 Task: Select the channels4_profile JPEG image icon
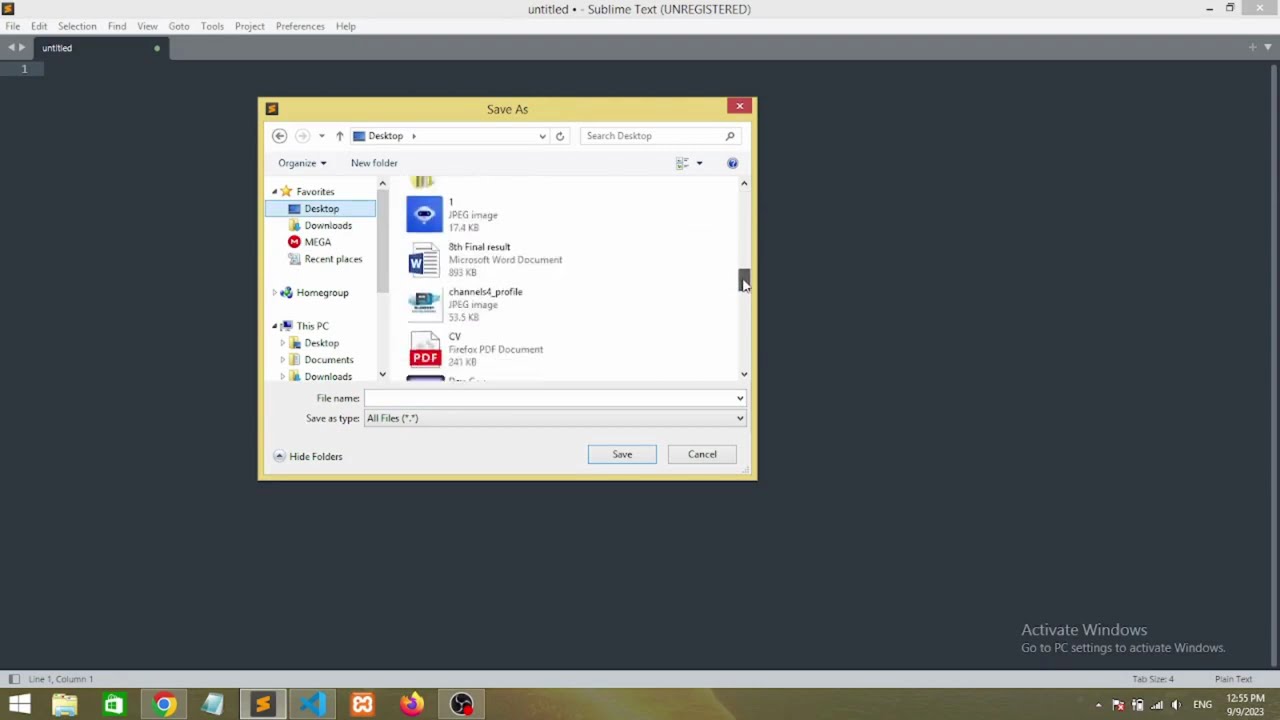coord(424,305)
